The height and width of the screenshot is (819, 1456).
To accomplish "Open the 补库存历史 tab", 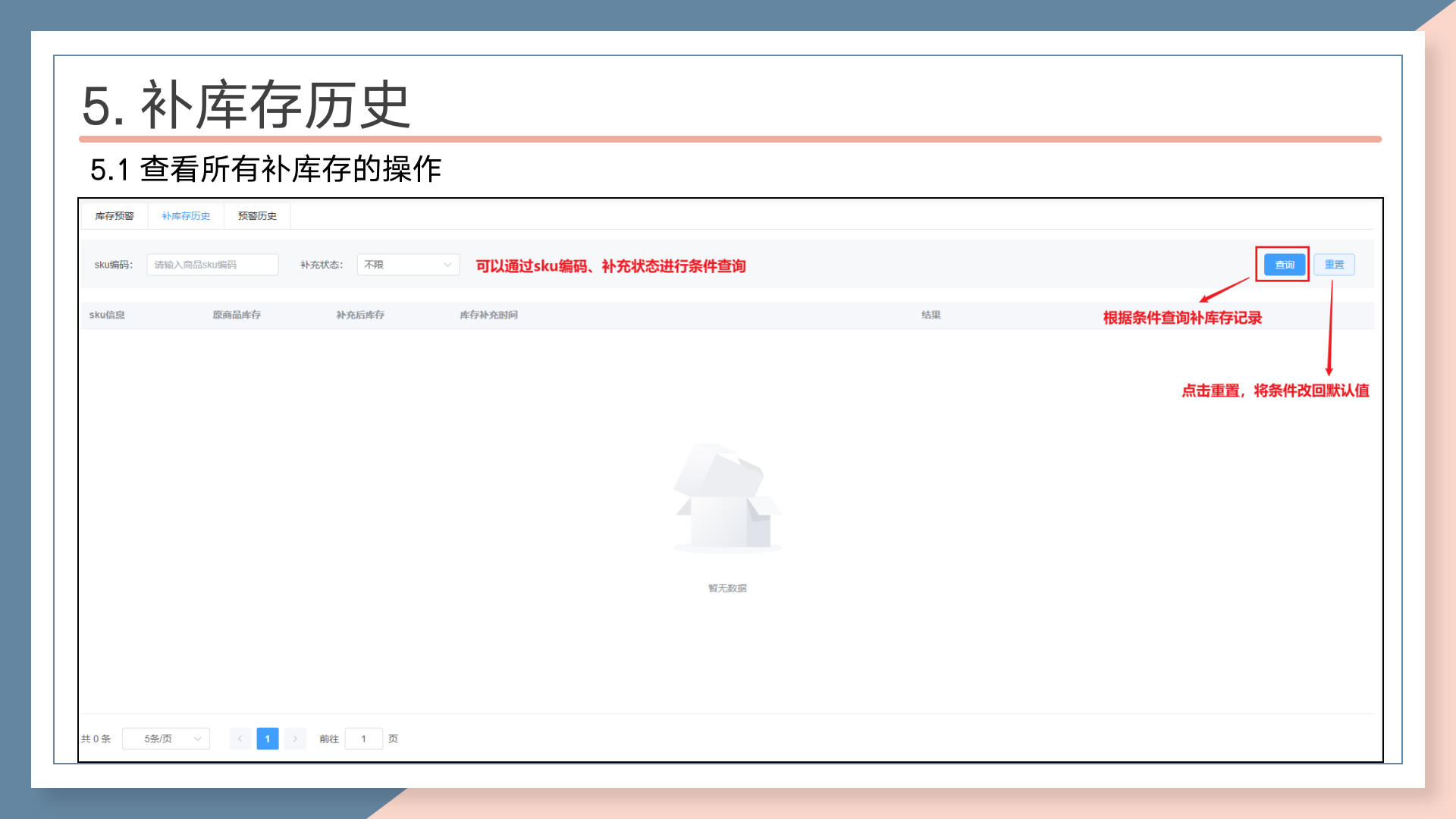I will (x=186, y=216).
